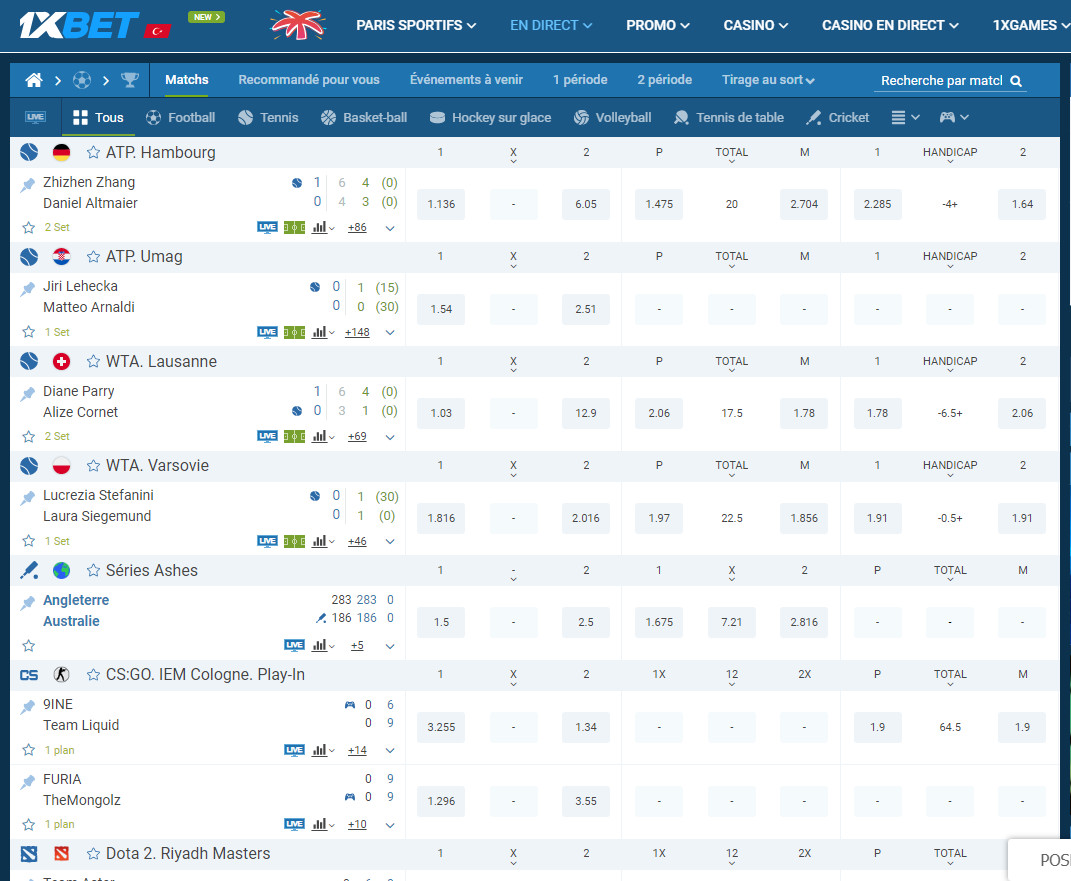1071x881 pixels.
Task: Click the tennis icon beside ATP. Hambourg
Action: coord(29,152)
